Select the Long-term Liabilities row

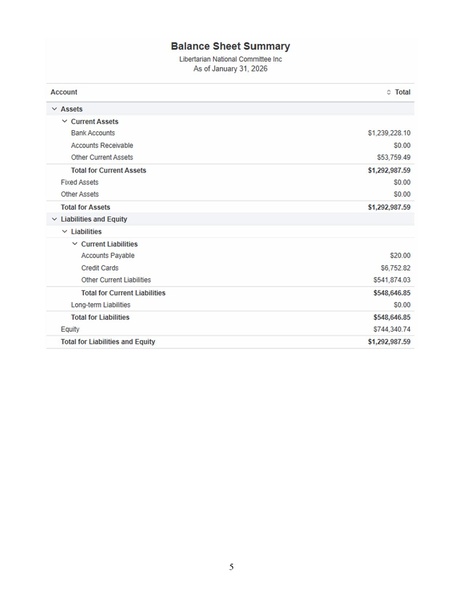click(x=230, y=305)
